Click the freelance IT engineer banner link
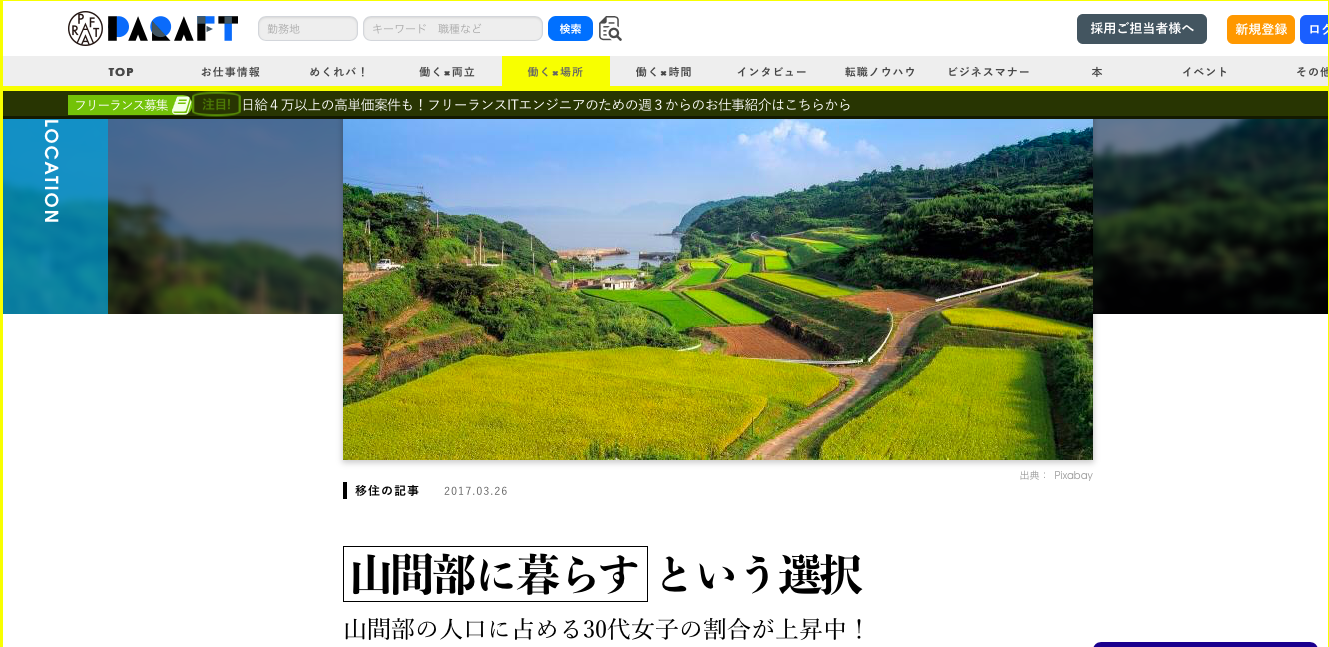The height and width of the screenshot is (647, 1329). pyautogui.click(x=547, y=104)
